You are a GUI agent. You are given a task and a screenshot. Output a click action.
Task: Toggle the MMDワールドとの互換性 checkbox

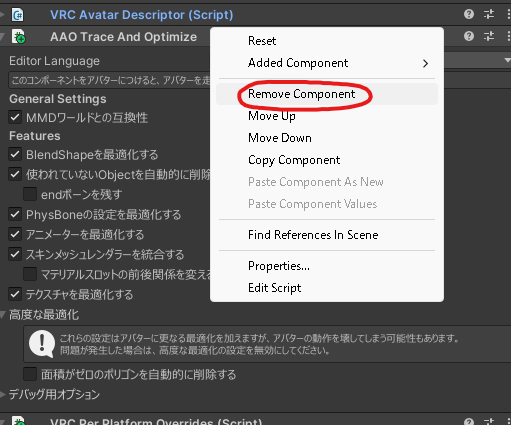[15, 117]
